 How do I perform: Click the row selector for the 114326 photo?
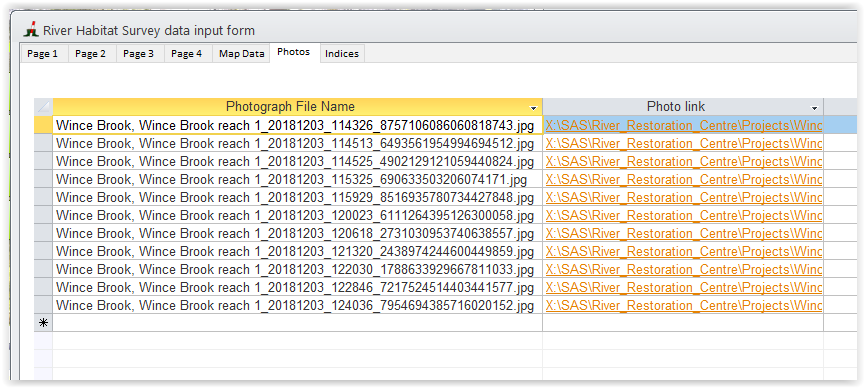tap(44, 125)
